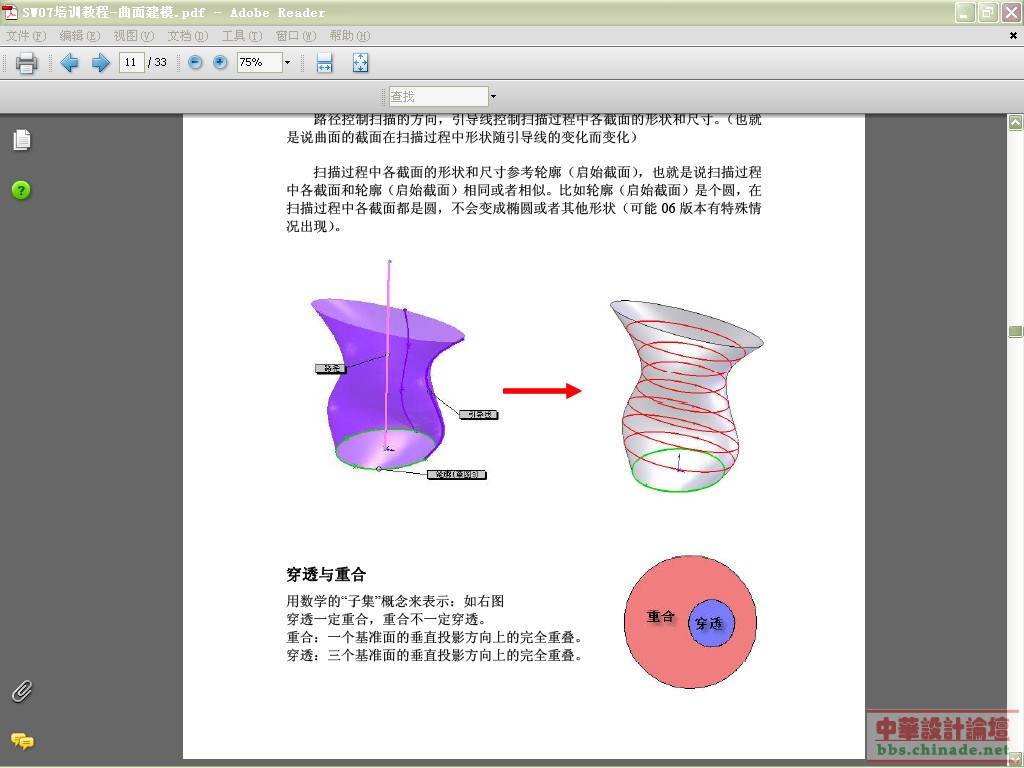Open the Attachments paperclip panel
The height and width of the screenshot is (768, 1024).
pos(22,691)
